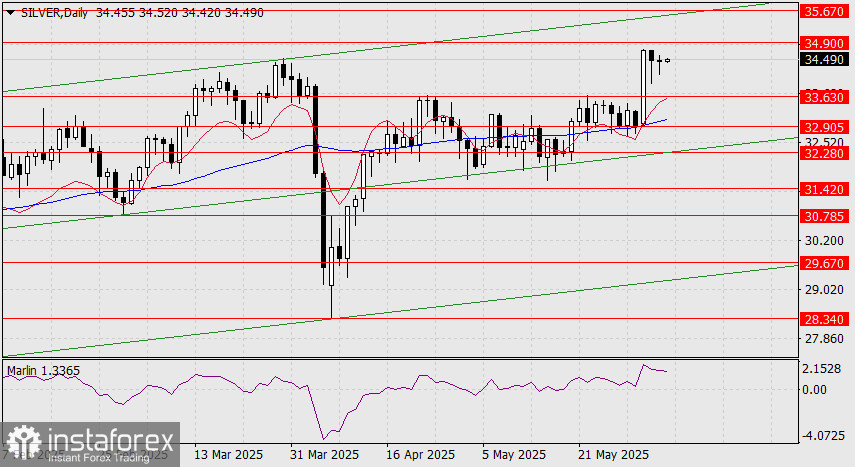This screenshot has width=855, height=467.
Task: Click the OHLC values 34.455 34.520 34.420 34.490
Action: (x=179, y=13)
